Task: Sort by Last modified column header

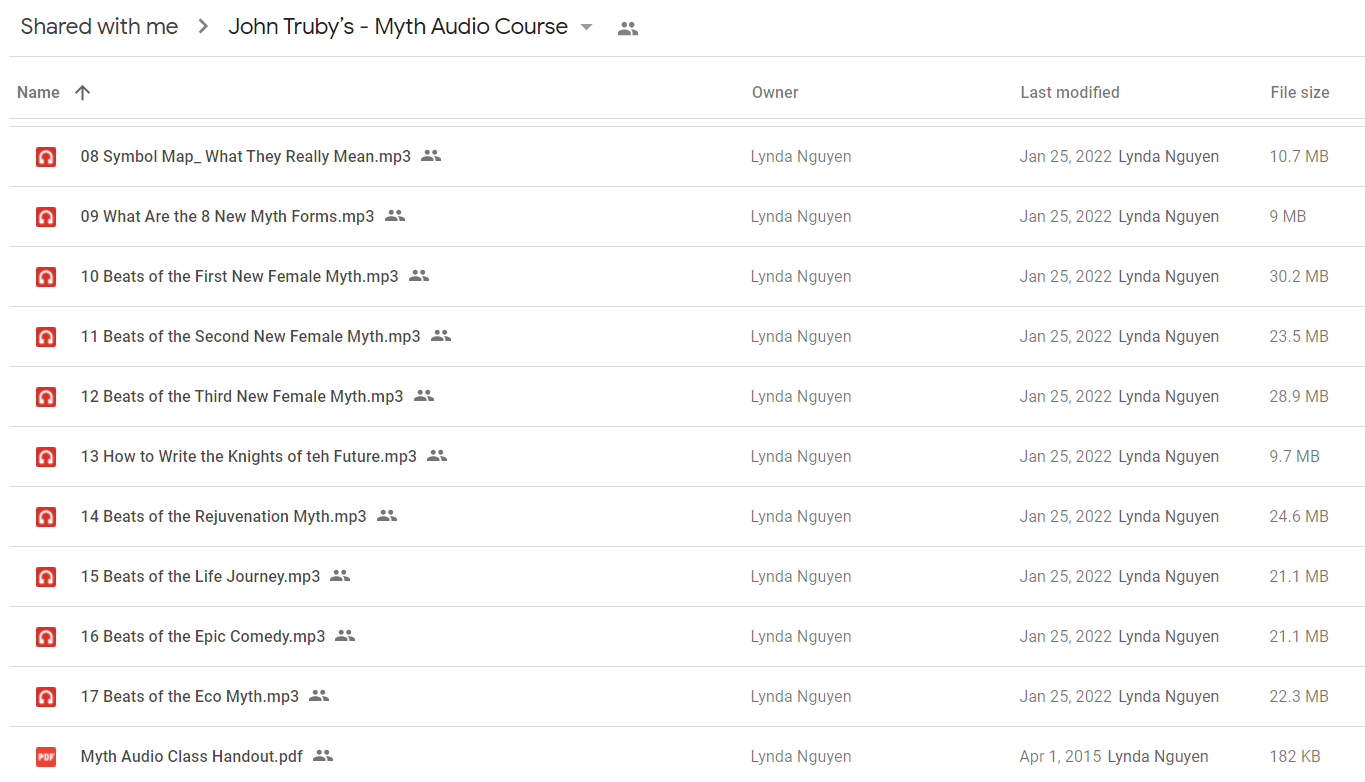Action: coord(1070,92)
